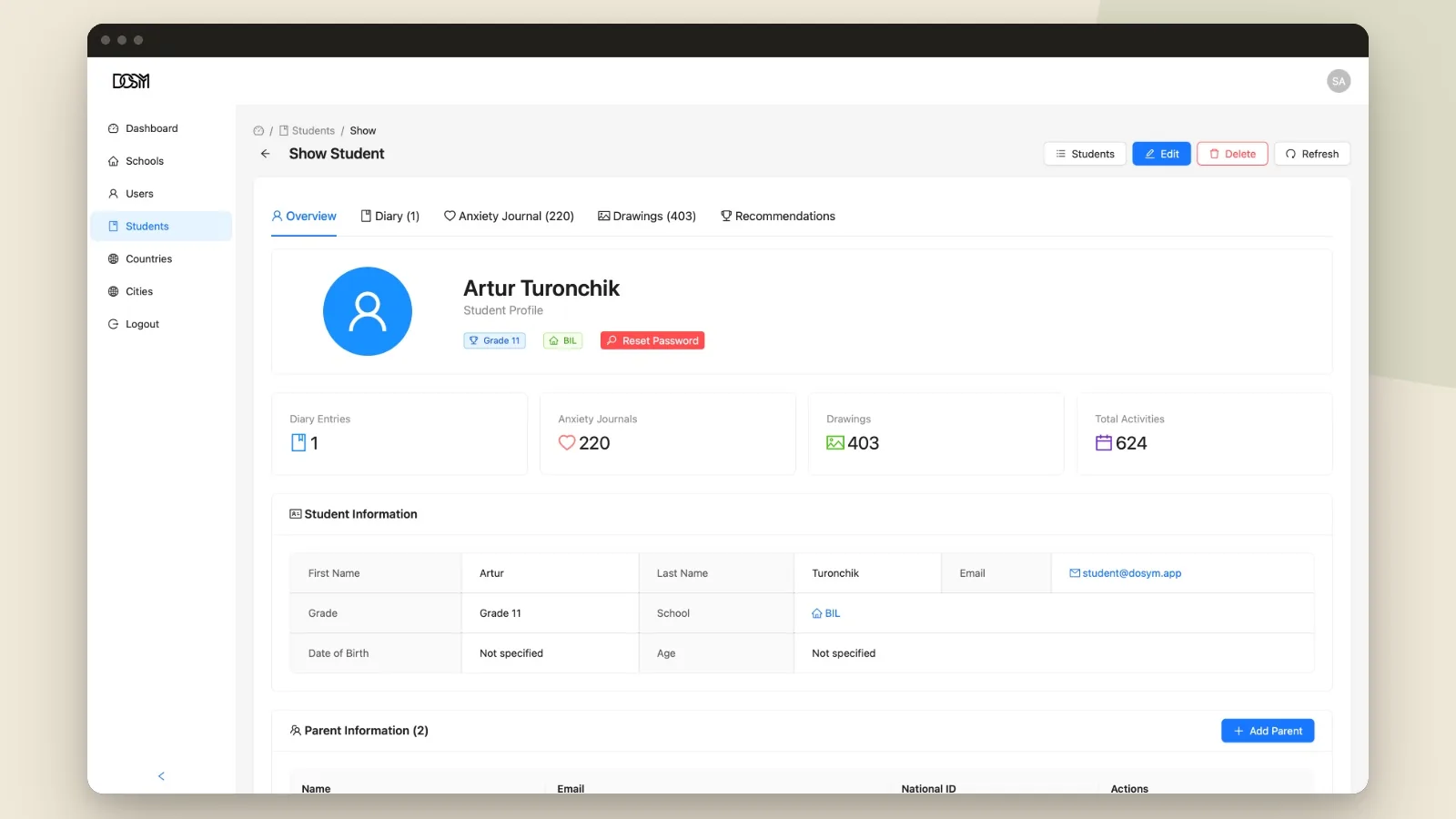
Task: Click Logout in sidebar
Action: 161,324
